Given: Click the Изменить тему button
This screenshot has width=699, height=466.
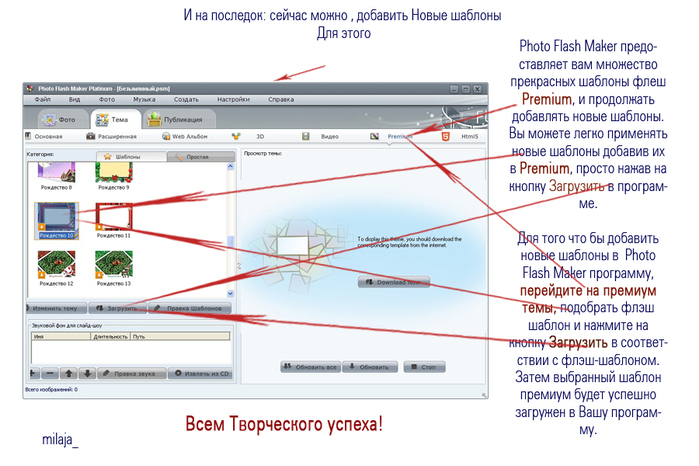Looking at the screenshot, I should (56, 308).
